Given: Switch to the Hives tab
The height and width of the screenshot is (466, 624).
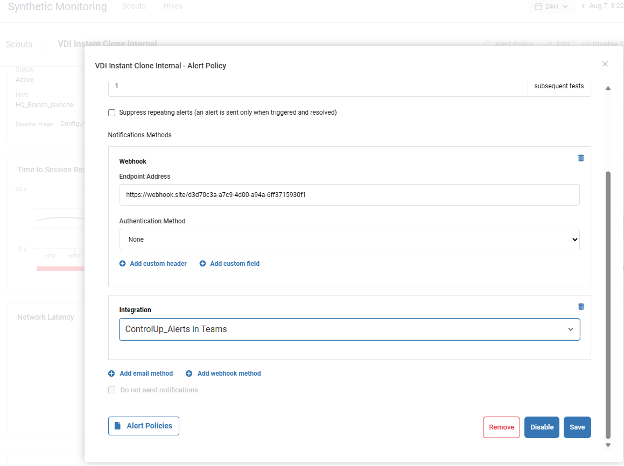Looking at the screenshot, I should pos(172,7).
